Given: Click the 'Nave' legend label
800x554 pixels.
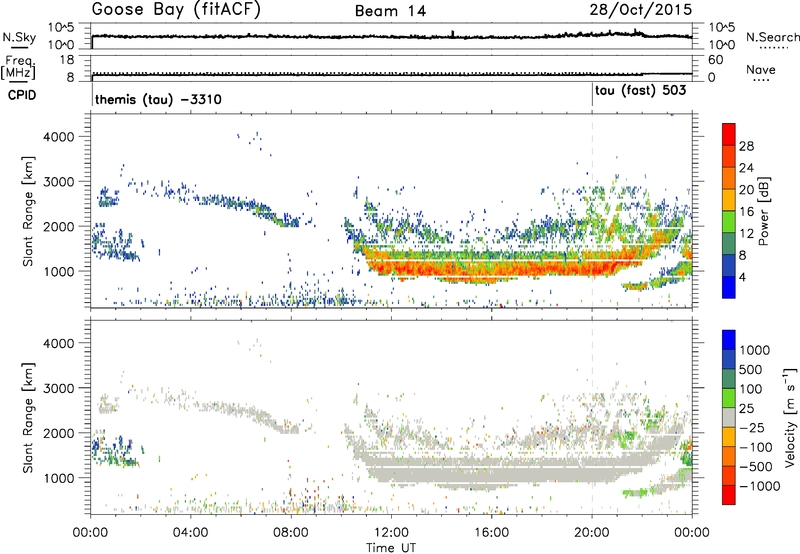Looking at the screenshot, I should (761, 70).
